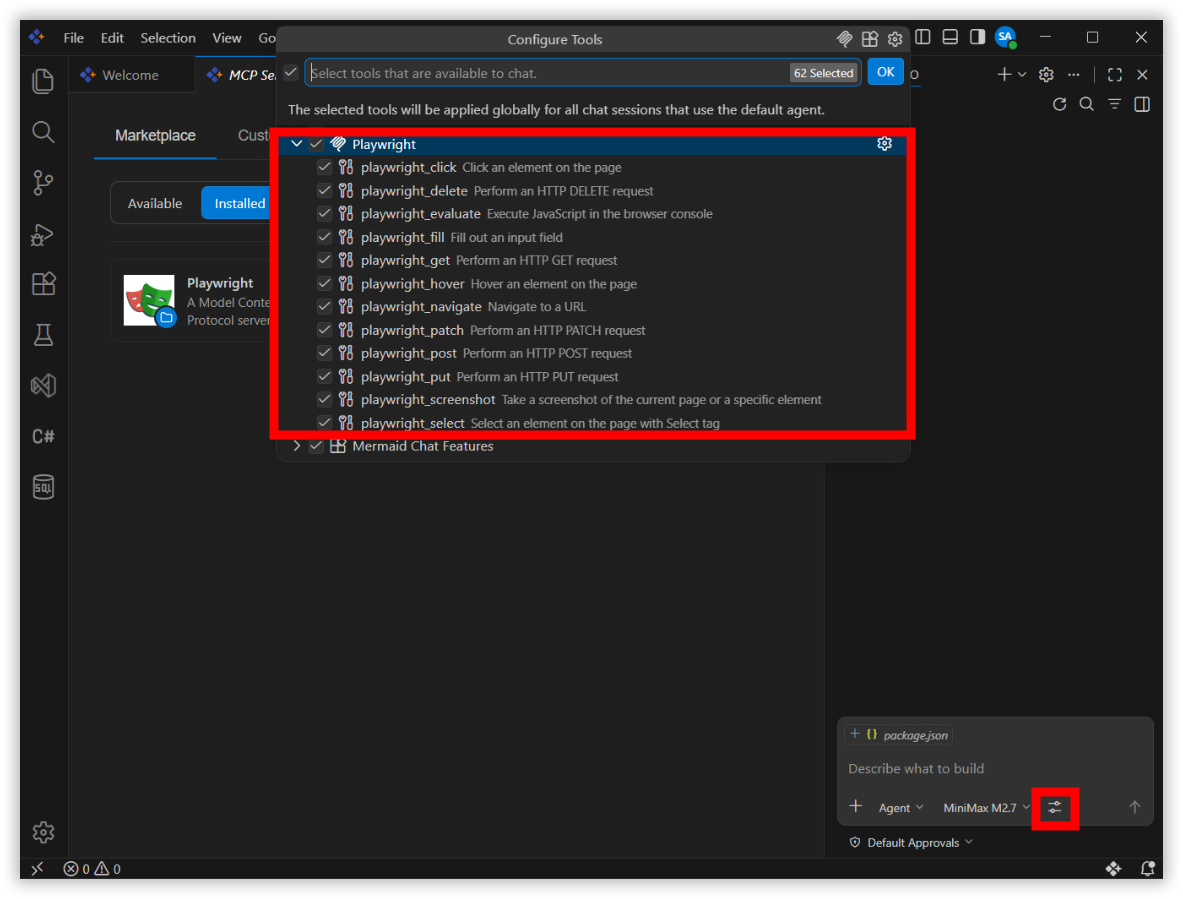Open the C# view in activity bar
The height and width of the screenshot is (899, 1183).
[43, 436]
